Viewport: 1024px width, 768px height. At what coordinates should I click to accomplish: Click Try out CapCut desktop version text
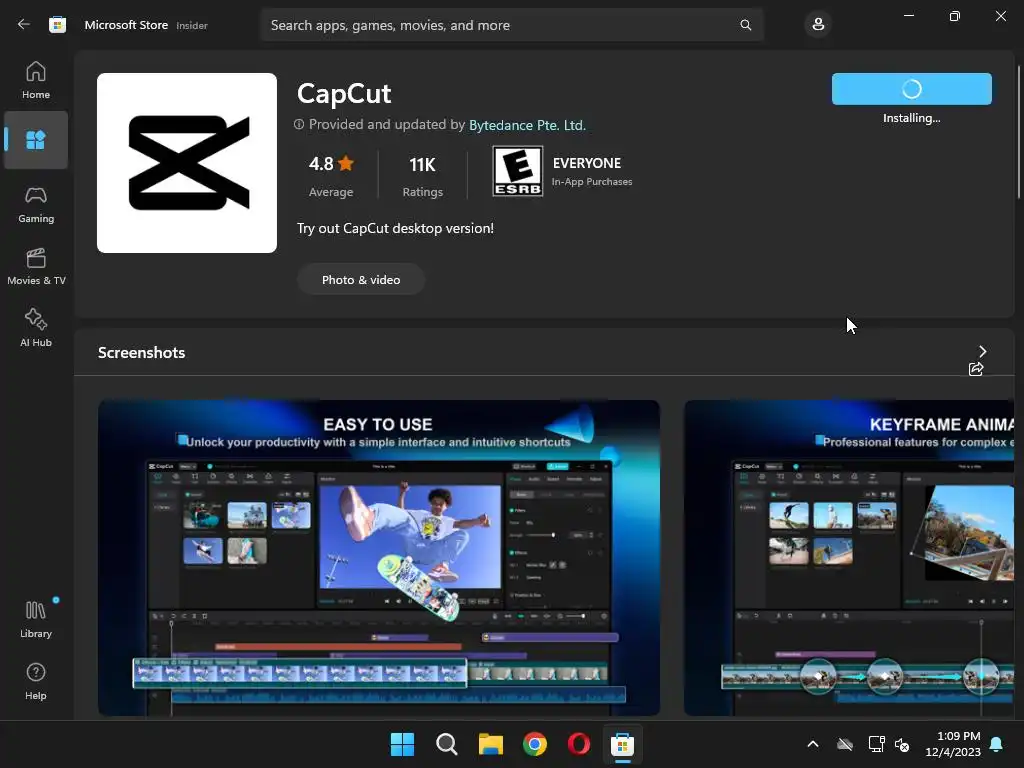[395, 228]
